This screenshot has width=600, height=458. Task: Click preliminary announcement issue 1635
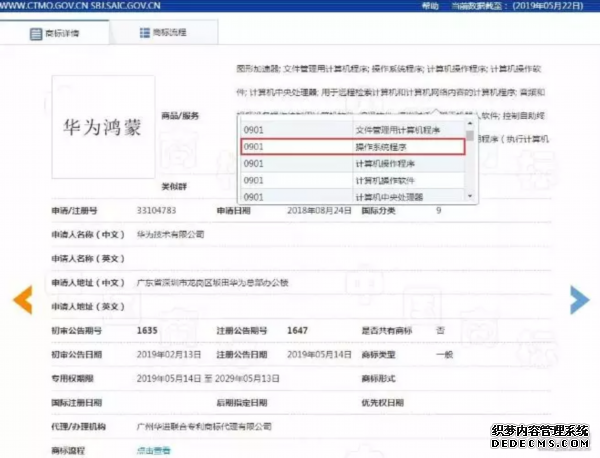(x=147, y=330)
